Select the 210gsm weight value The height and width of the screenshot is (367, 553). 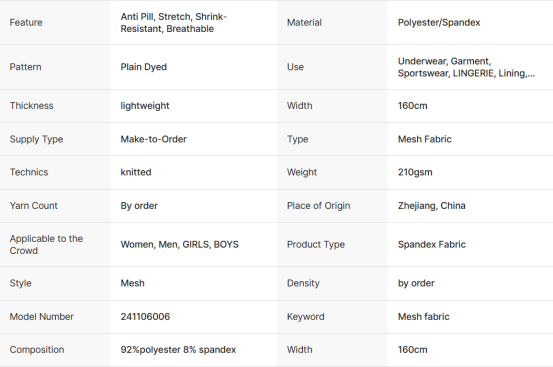tap(415, 172)
